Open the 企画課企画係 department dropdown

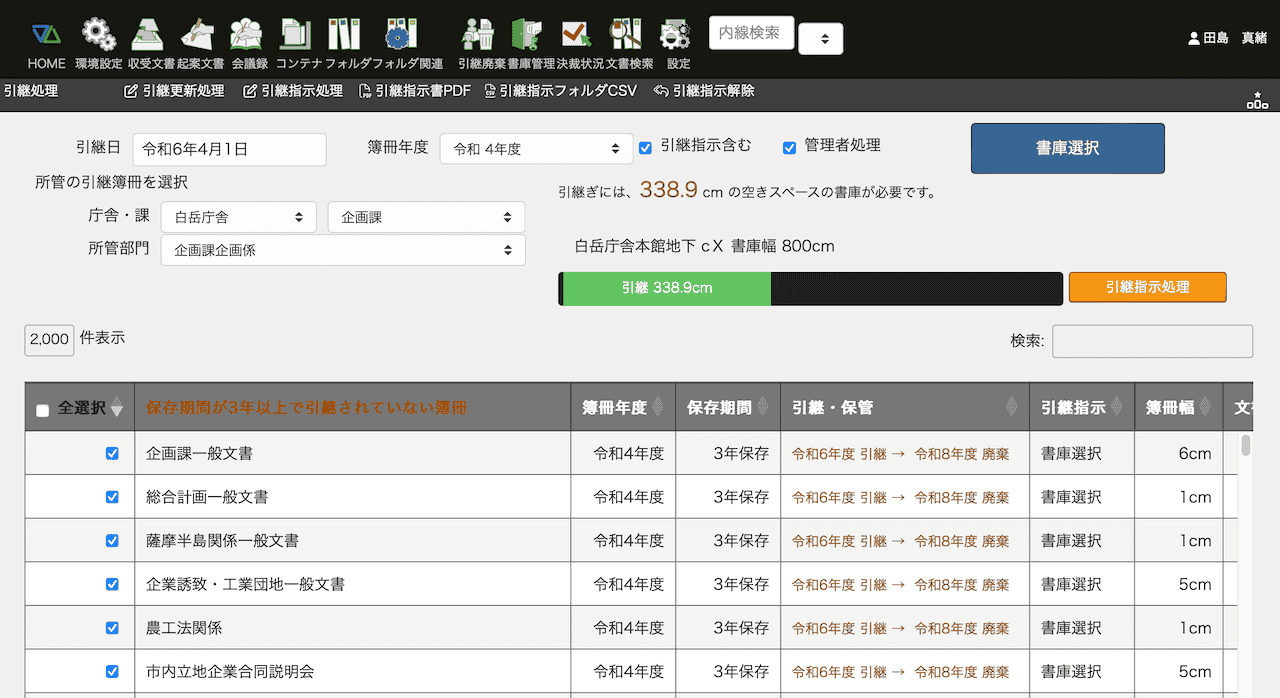tap(343, 250)
